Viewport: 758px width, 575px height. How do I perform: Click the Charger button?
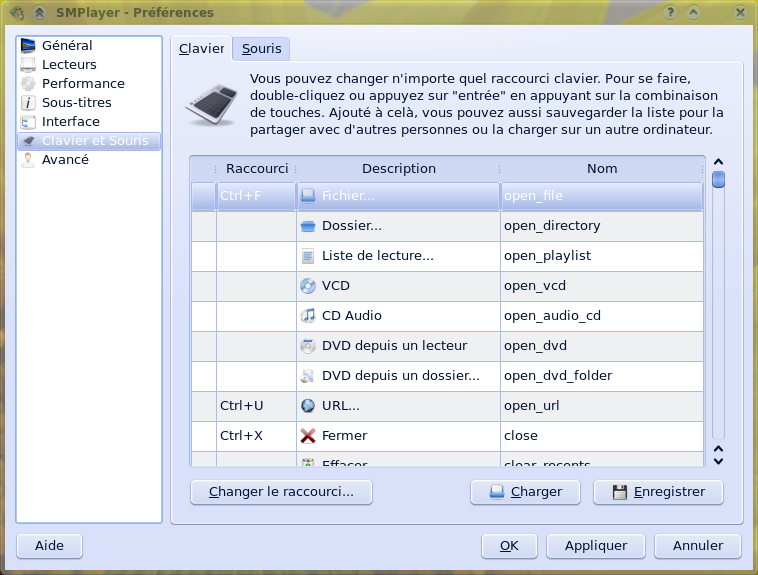(527, 492)
